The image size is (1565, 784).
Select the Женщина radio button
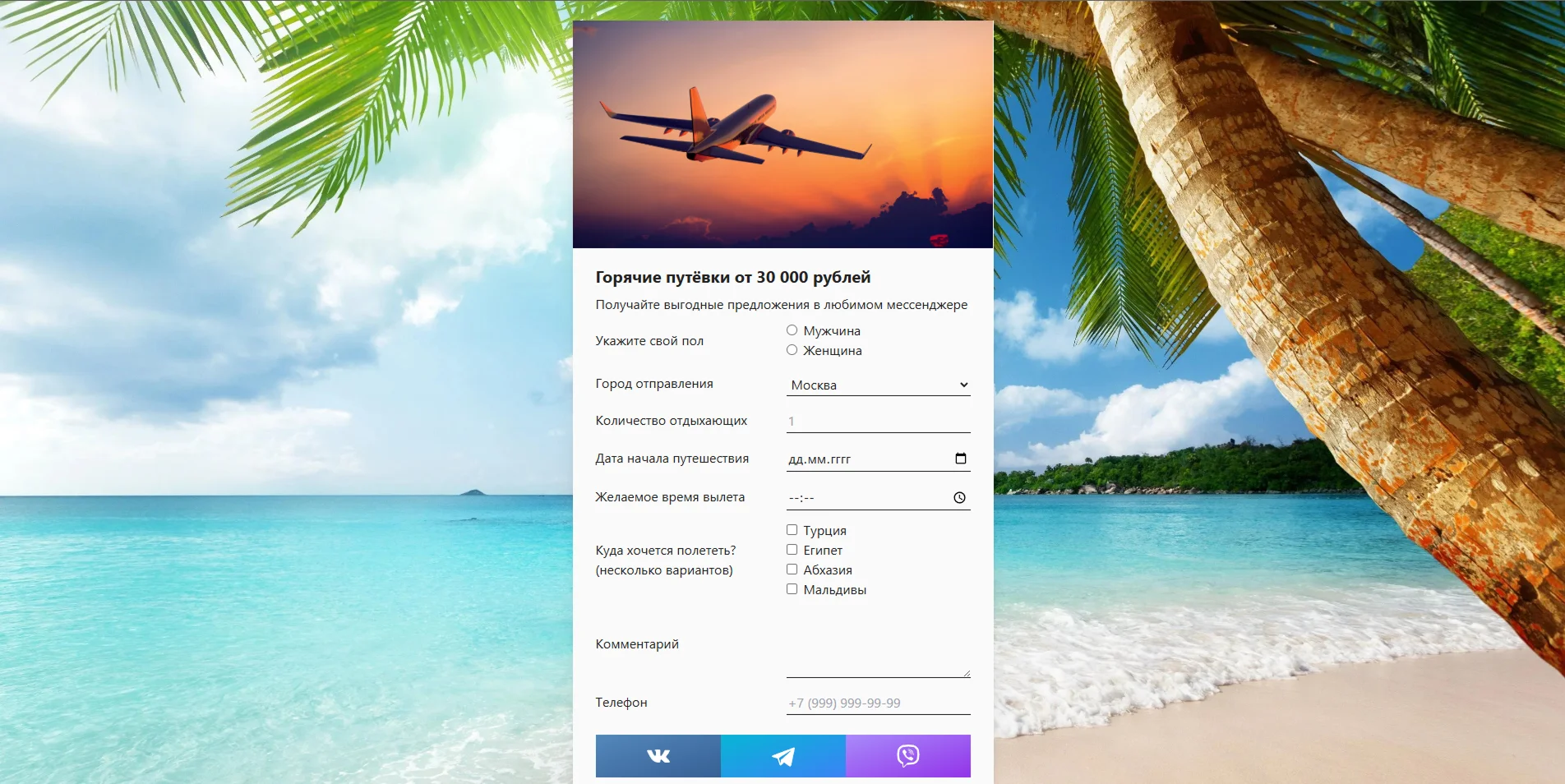792,350
